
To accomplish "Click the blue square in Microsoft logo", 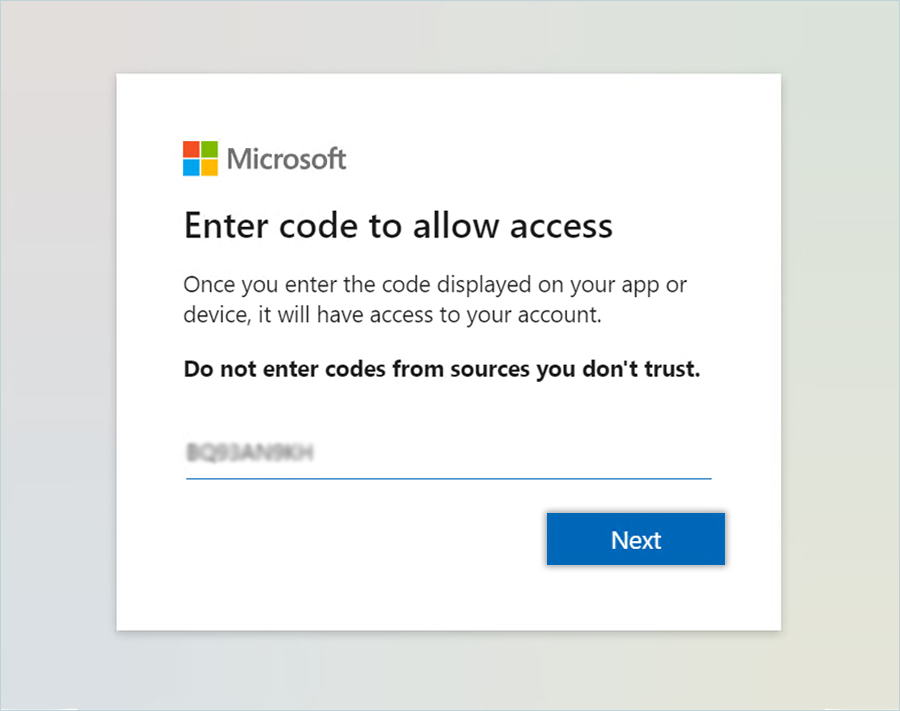I will click(191, 167).
